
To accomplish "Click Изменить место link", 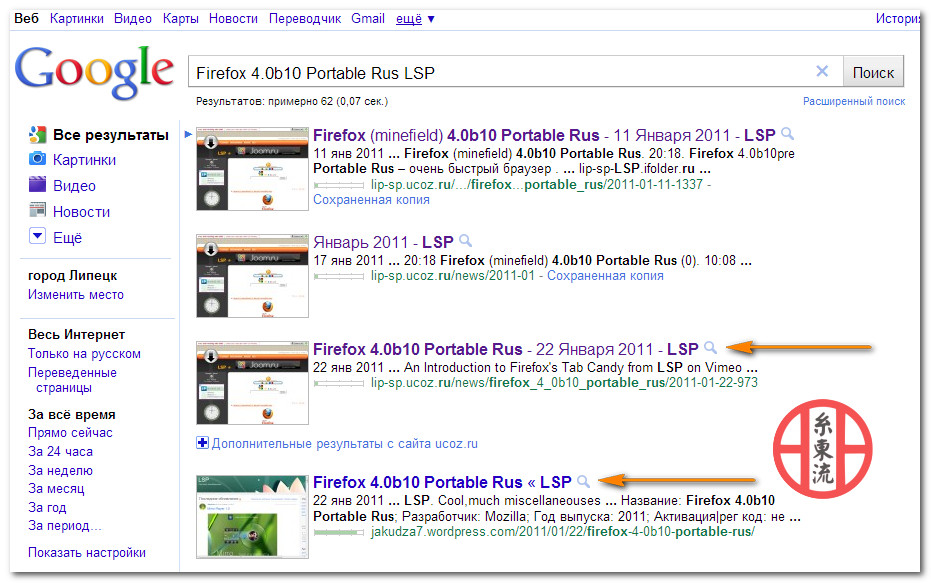I will click(x=76, y=294).
